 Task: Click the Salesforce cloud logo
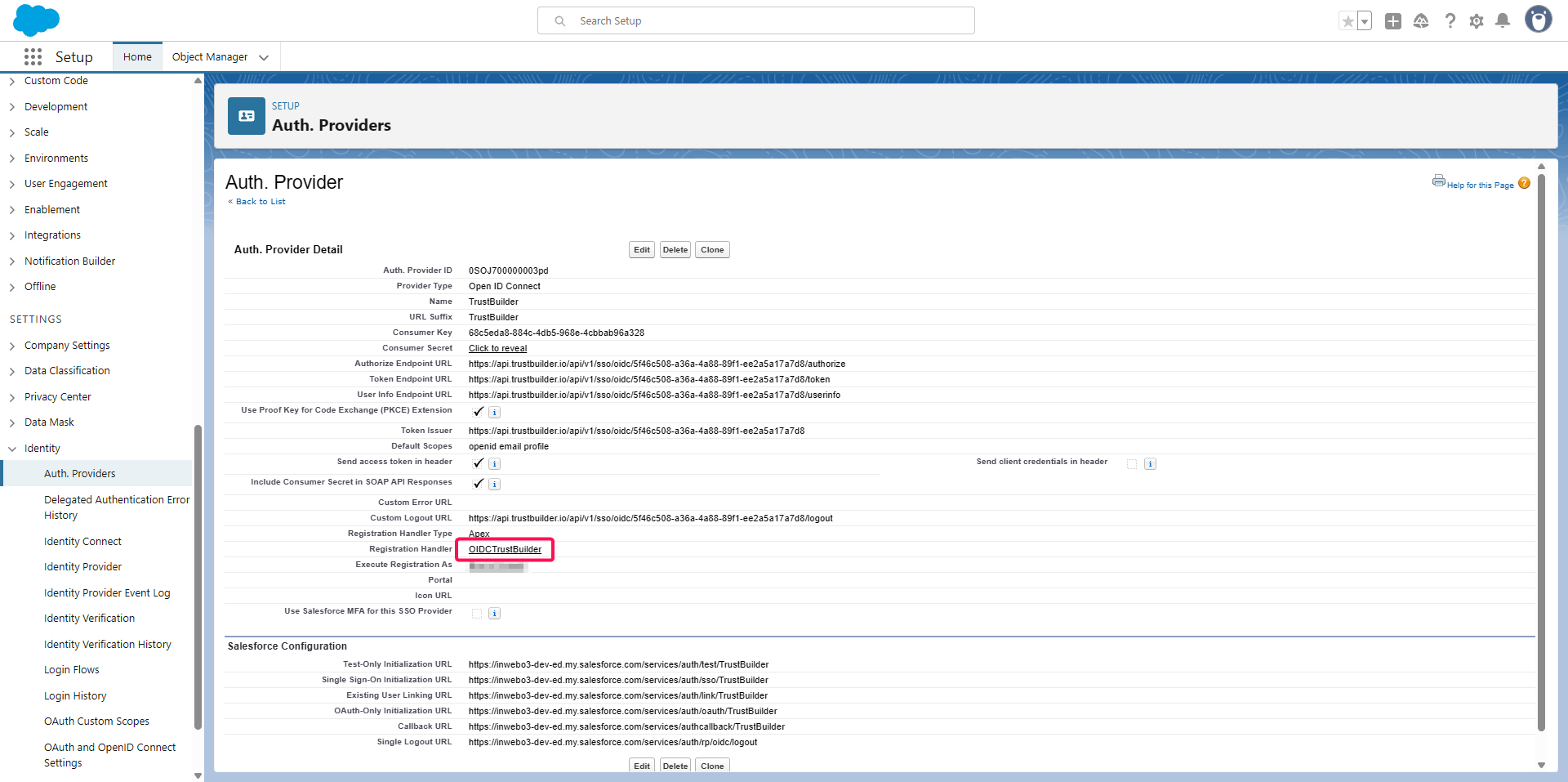(36, 20)
